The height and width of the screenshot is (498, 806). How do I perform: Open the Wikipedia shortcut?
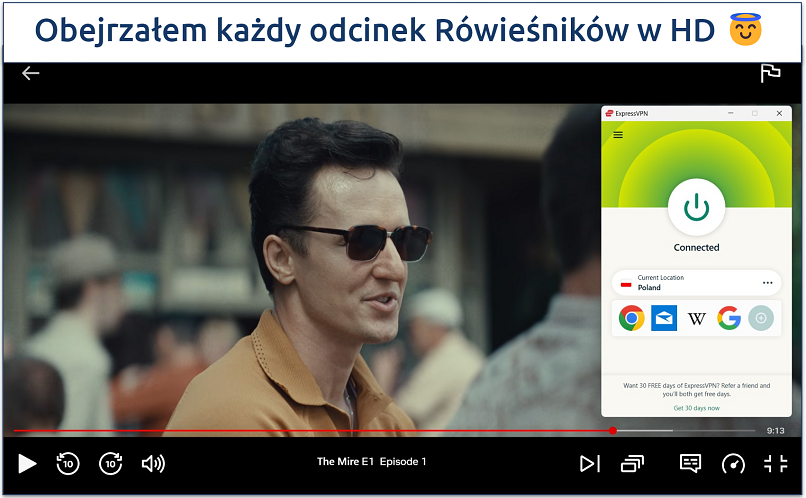[x=696, y=318]
